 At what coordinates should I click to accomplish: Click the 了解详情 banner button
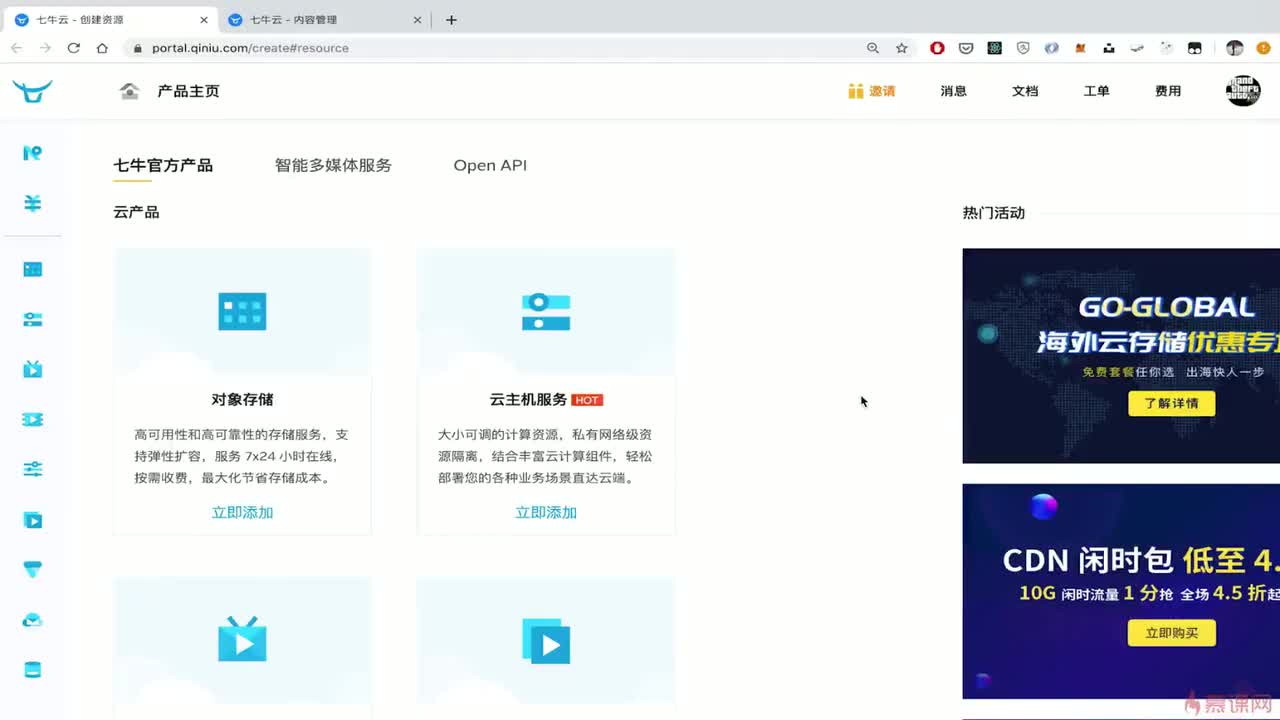click(x=1171, y=403)
